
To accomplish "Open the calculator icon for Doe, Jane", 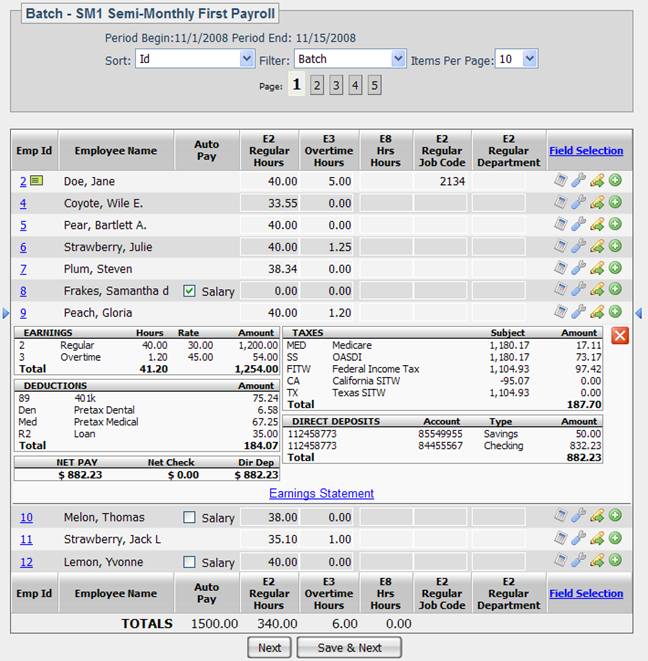I will 560,180.
